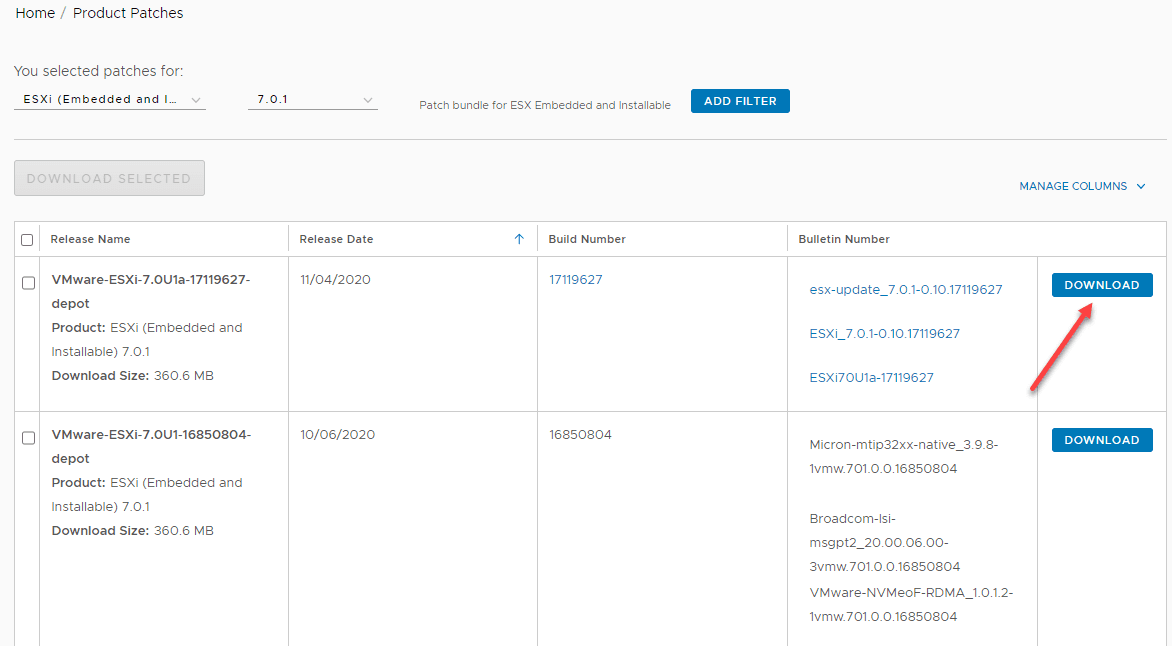The image size is (1172, 646).
Task: Click the Product Patches breadcrumb text
Action: (128, 13)
